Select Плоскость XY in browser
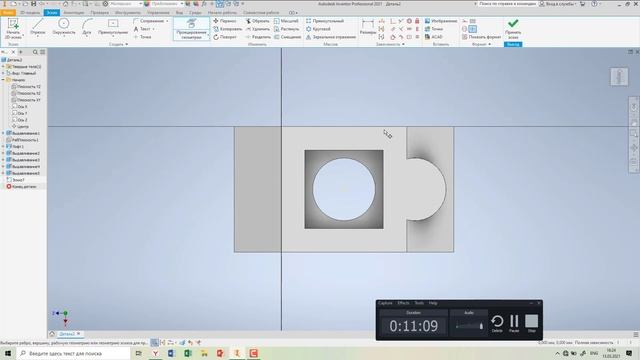Viewport: 640px width, 360px height. 26,100
